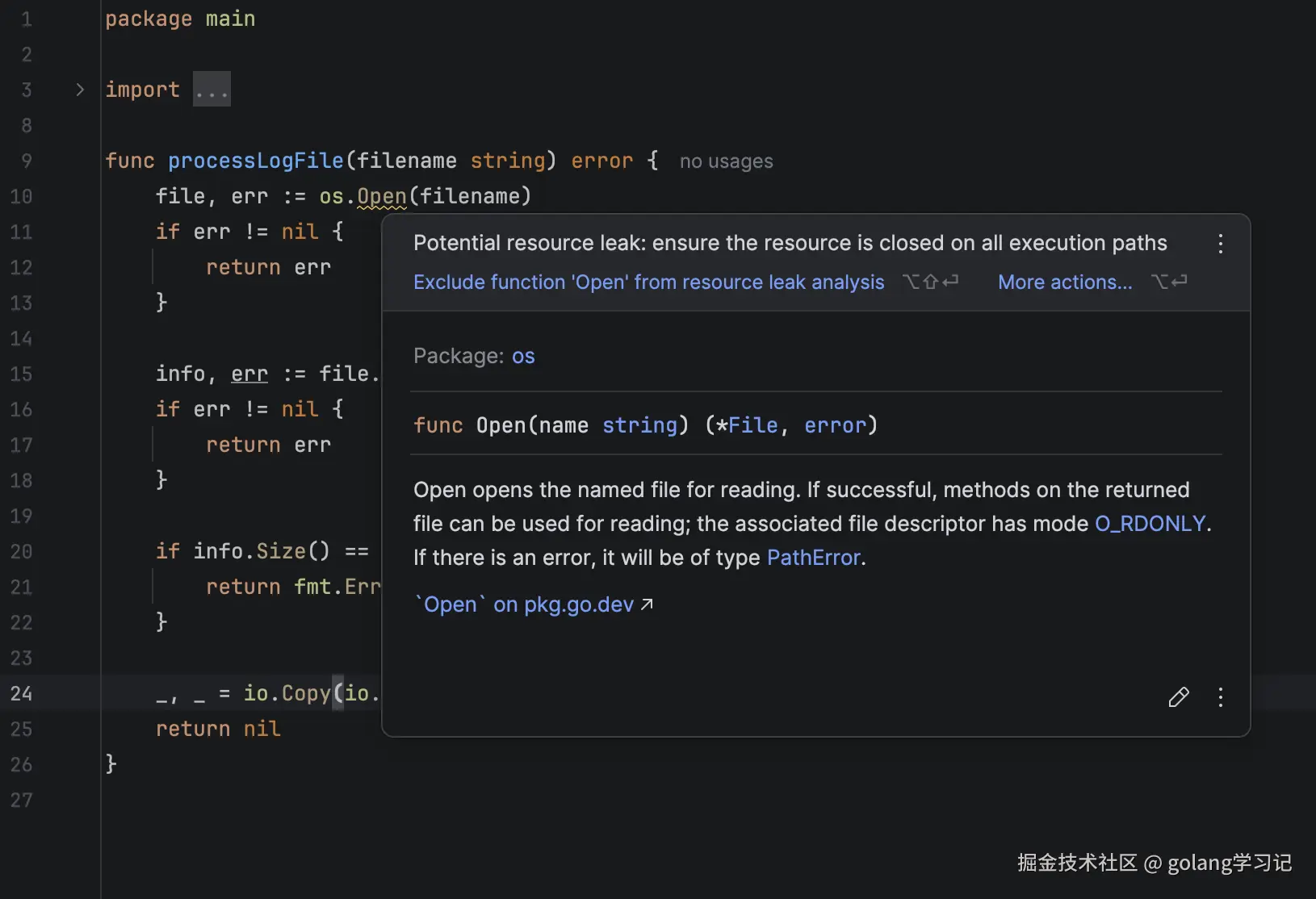Click 'Exclude function Open from resource leak analysis'
Viewport: 1316px width, 899px height.
pyautogui.click(x=648, y=282)
